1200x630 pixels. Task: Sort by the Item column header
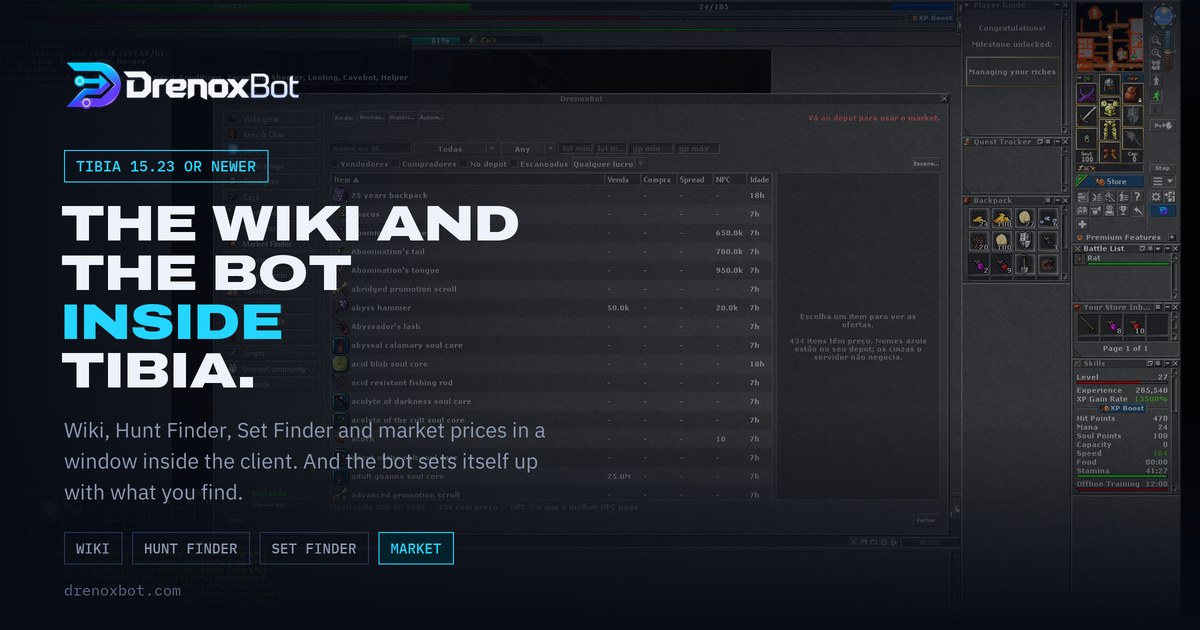[x=468, y=180]
